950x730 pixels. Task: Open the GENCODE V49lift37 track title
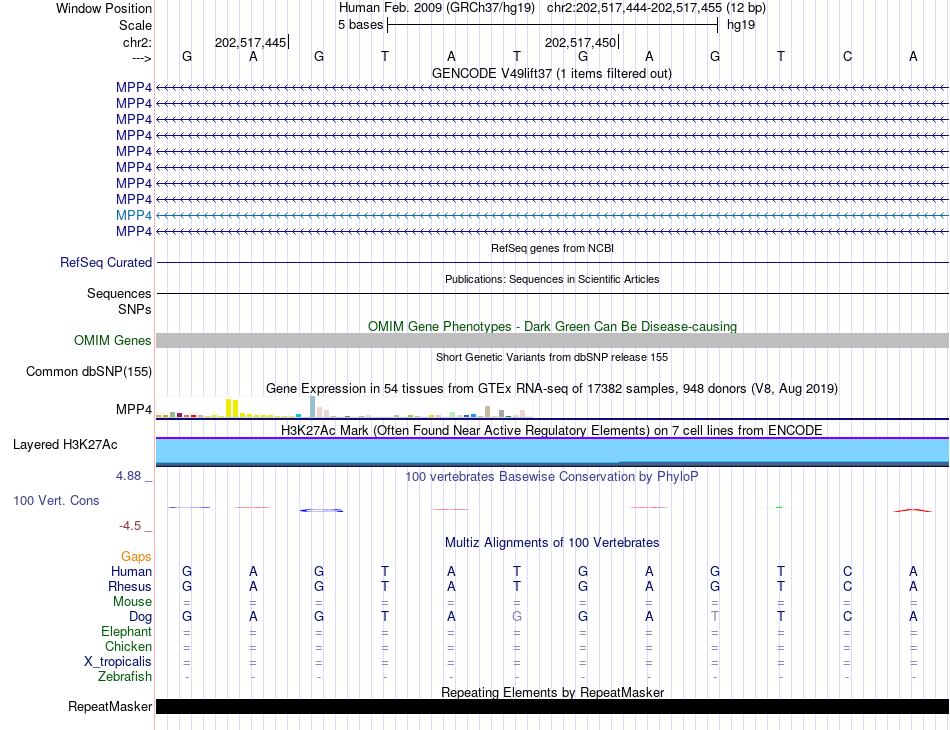coord(552,73)
